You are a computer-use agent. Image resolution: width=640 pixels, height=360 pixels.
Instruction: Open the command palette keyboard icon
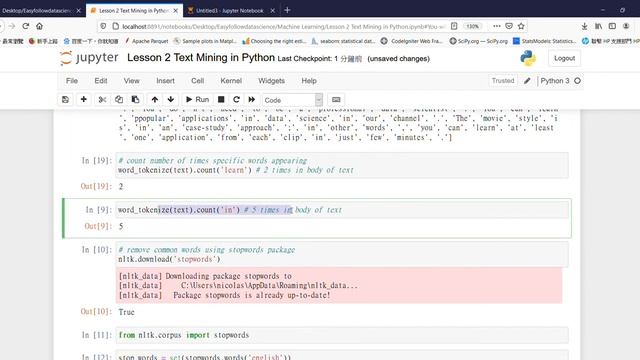click(x=336, y=100)
